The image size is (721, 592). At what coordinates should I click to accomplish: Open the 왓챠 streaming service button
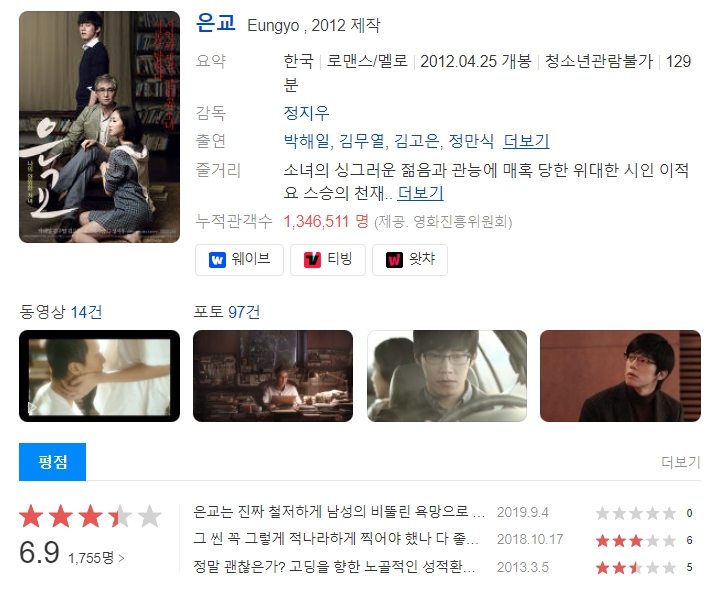(410, 260)
